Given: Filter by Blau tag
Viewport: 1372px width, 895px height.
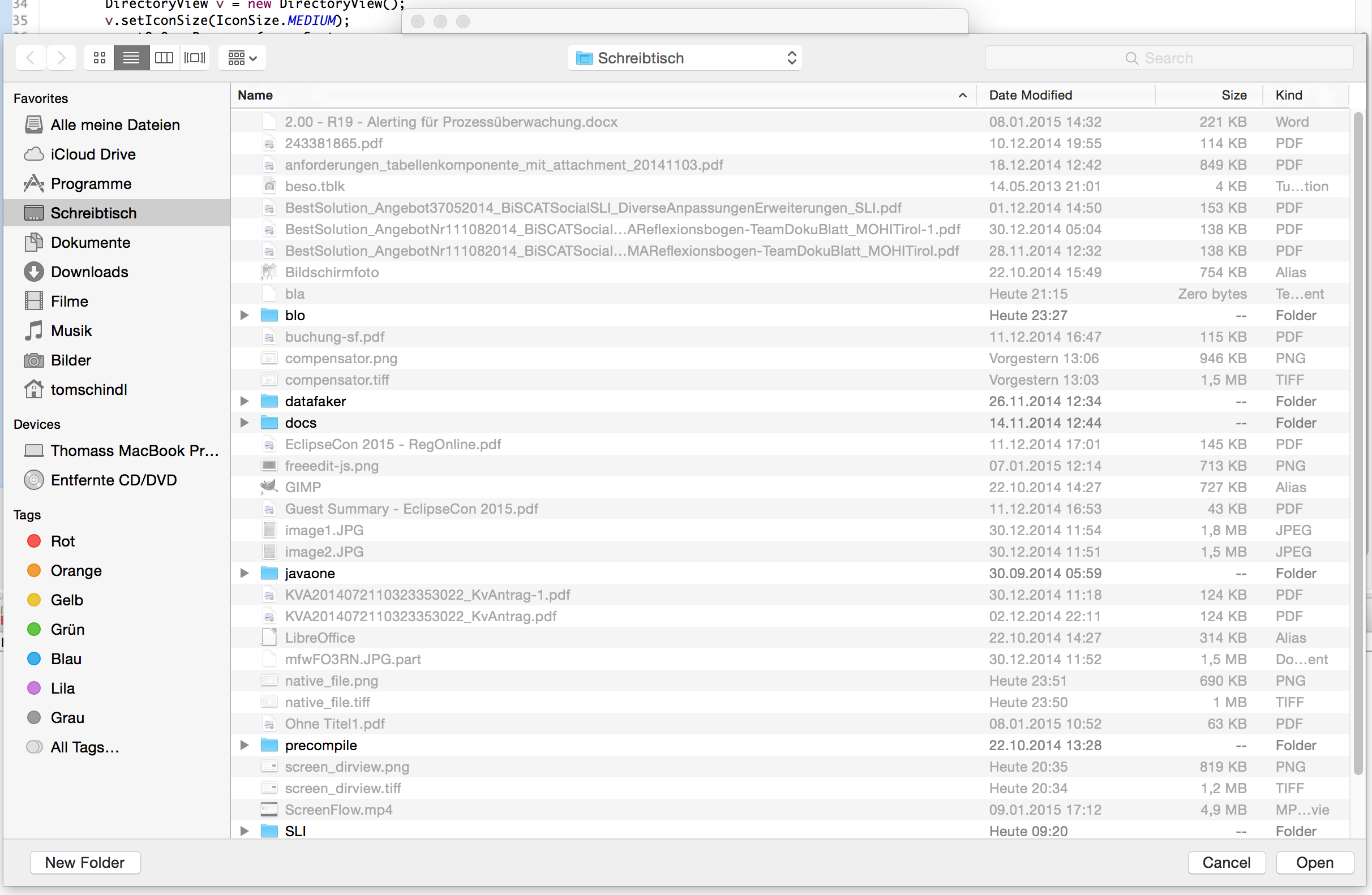Looking at the screenshot, I should click(x=115, y=659).
